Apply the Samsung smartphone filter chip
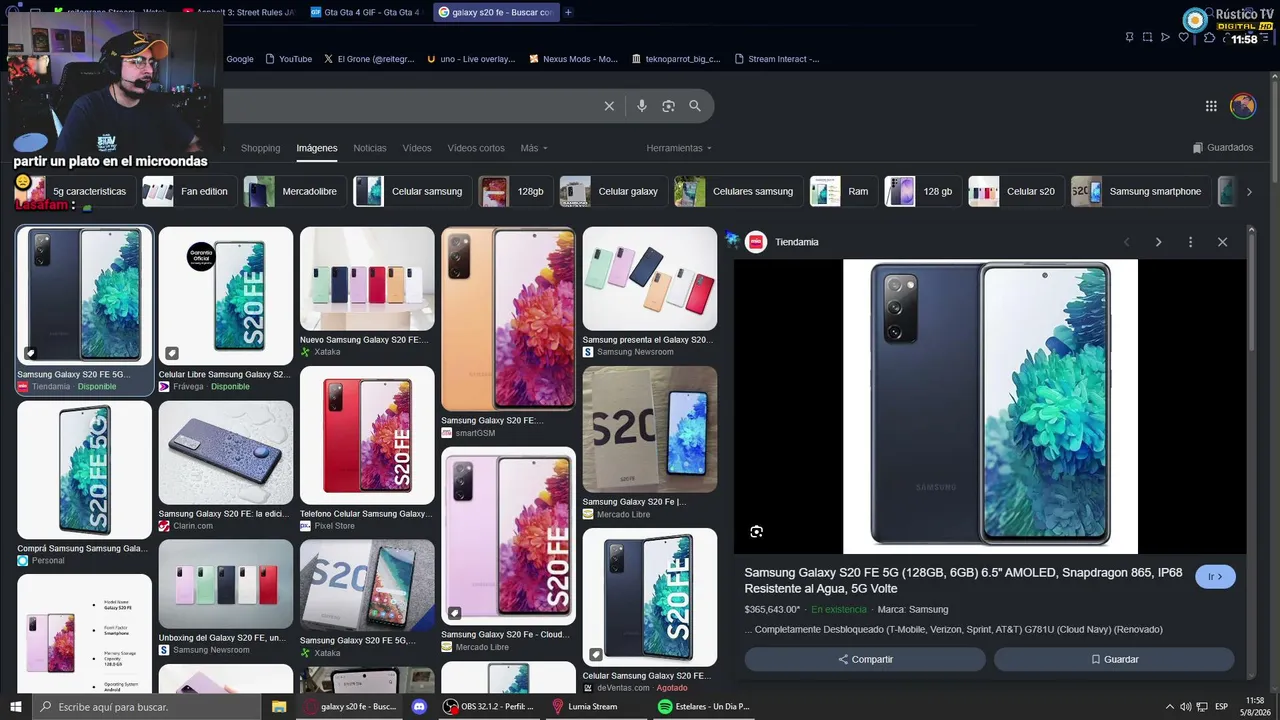Image resolution: width=1280 pixels, height=720 pixels. pyautogui.click(x=1140, y=191)
